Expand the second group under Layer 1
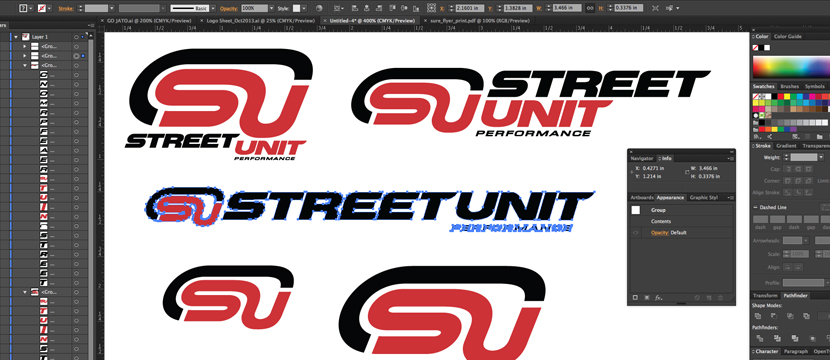This screenshot has height=360, width=830. point(24,56)
